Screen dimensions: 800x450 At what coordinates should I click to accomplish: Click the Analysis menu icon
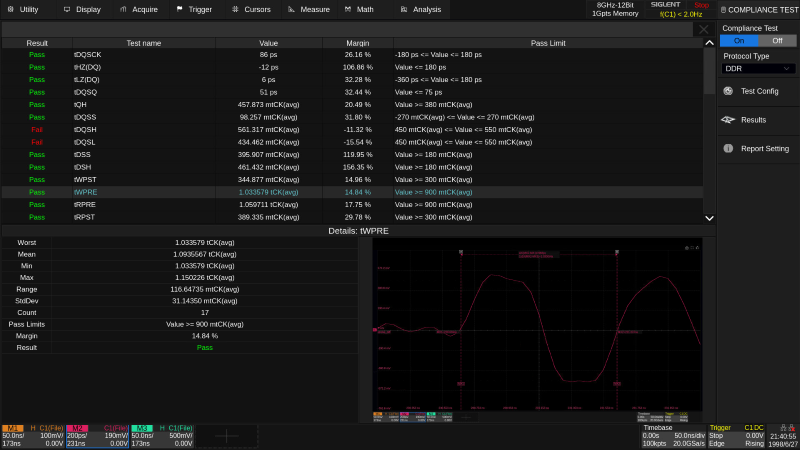[x=404, y=9]
